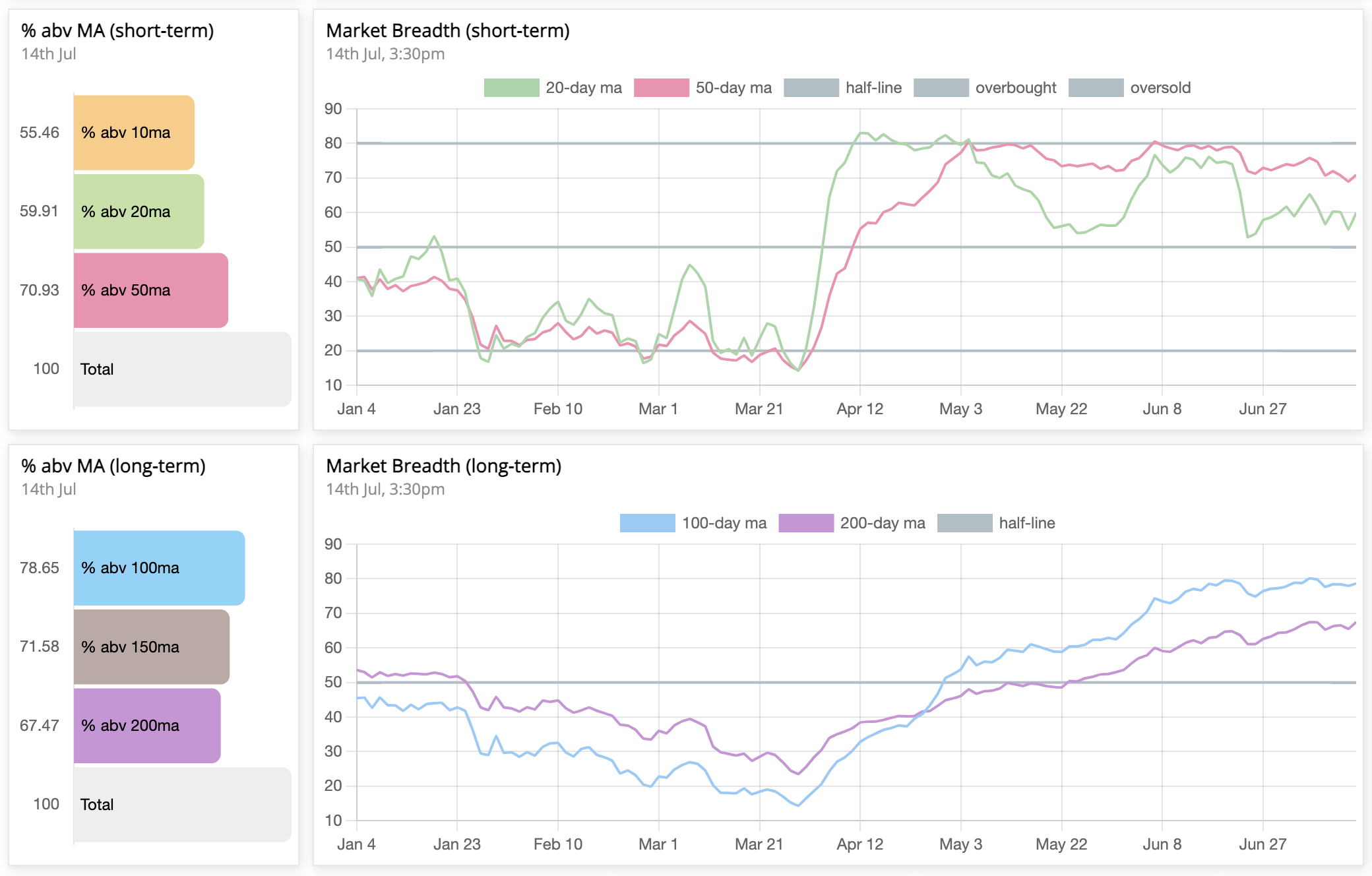
Task: Click the 200-day ma legend label
Action: pos(883,523)
